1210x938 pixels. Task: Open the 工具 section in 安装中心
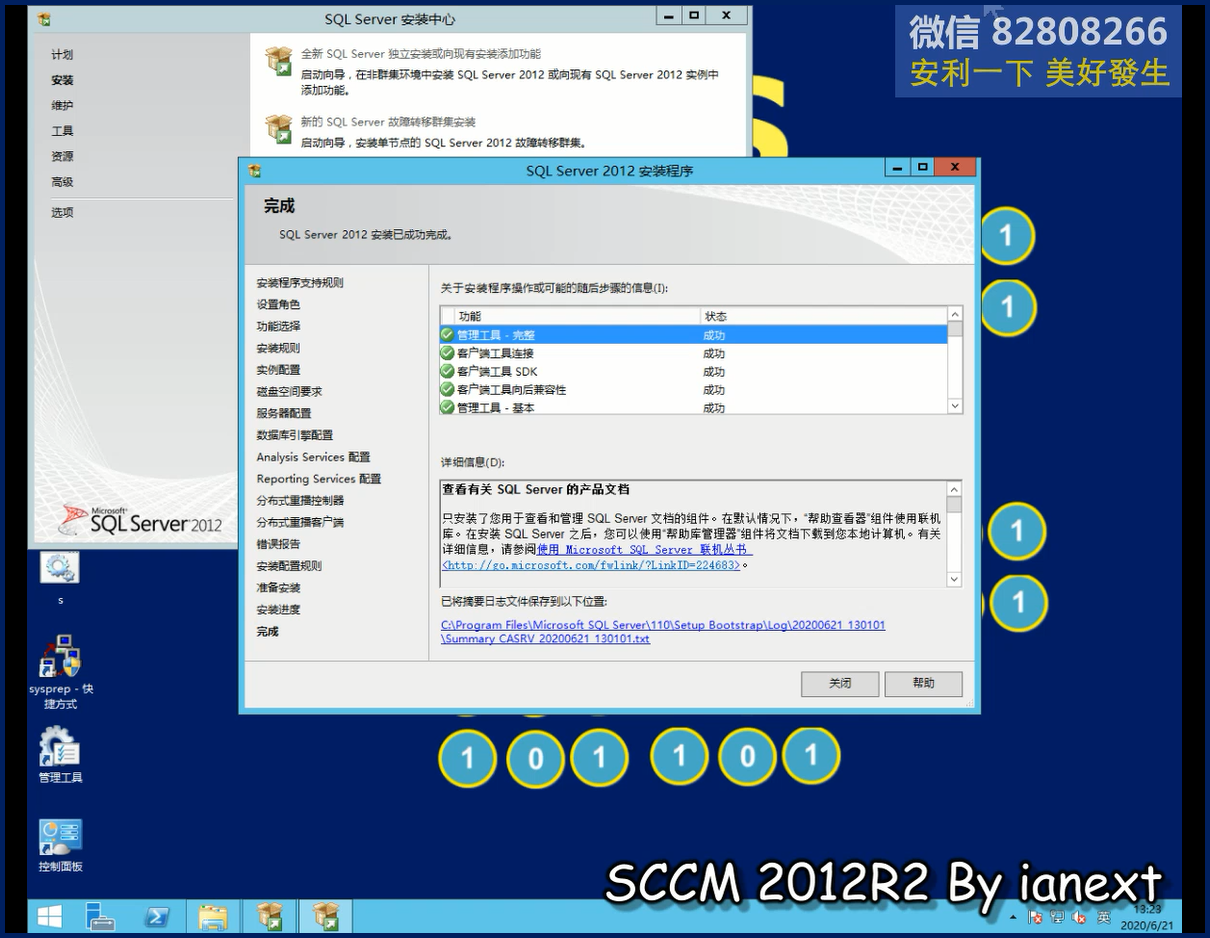(62, 131)
